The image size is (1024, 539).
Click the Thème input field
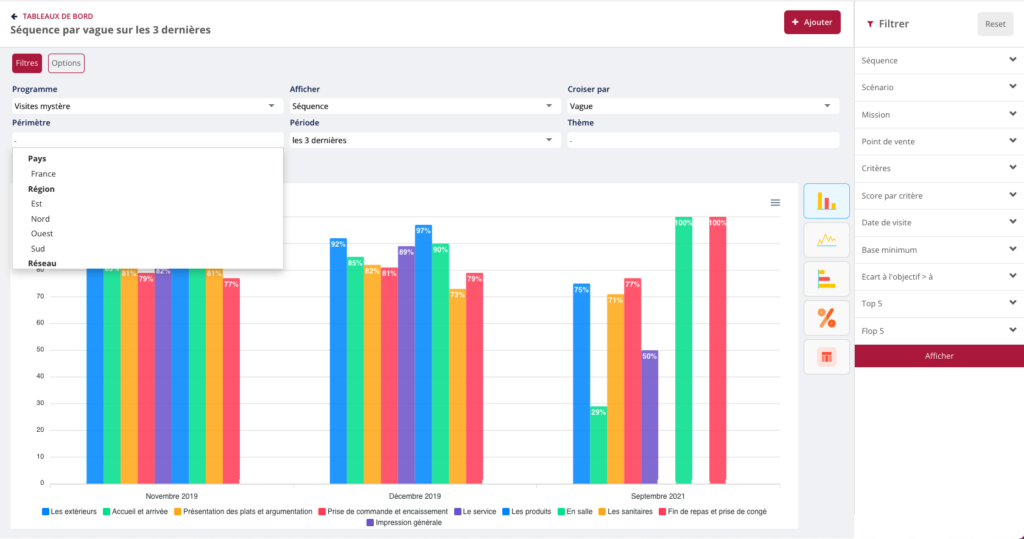pos(702,141)
